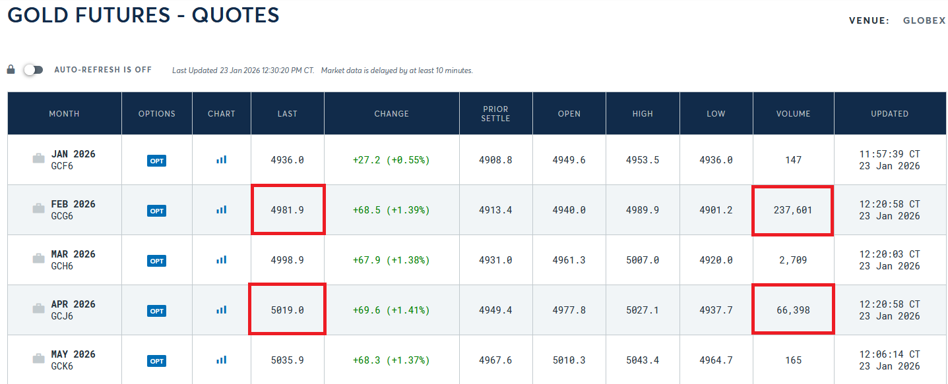Click last price 4998.9
The height and width of the screenshot is (384, 948).
click(x=287, y=261)
